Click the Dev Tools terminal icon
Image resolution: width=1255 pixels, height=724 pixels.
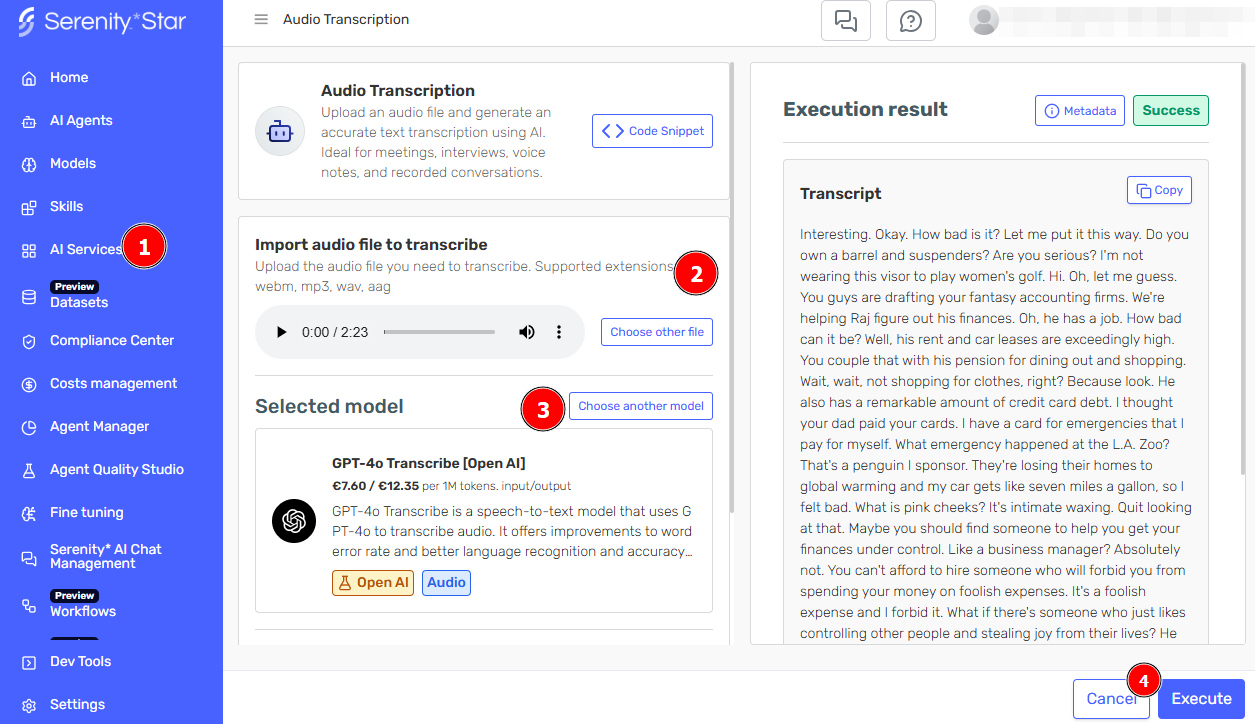[x=29, y=662]
